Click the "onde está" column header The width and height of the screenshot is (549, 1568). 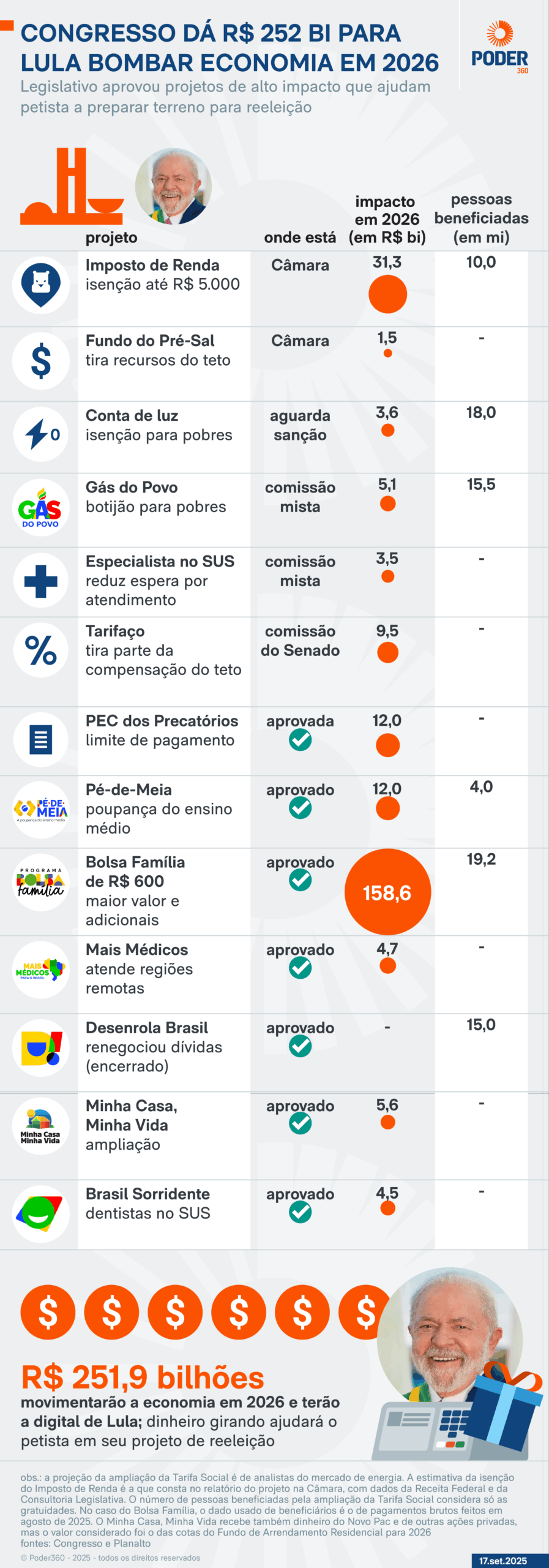click(300, 238)
